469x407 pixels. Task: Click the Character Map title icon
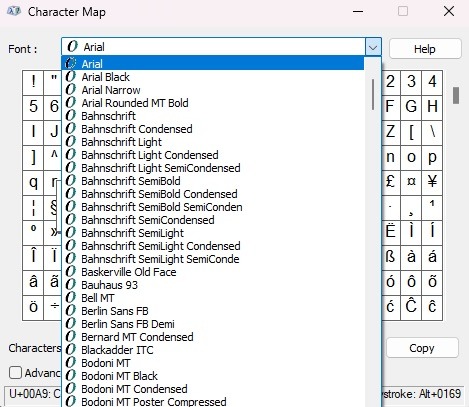(x=14, y=12)
